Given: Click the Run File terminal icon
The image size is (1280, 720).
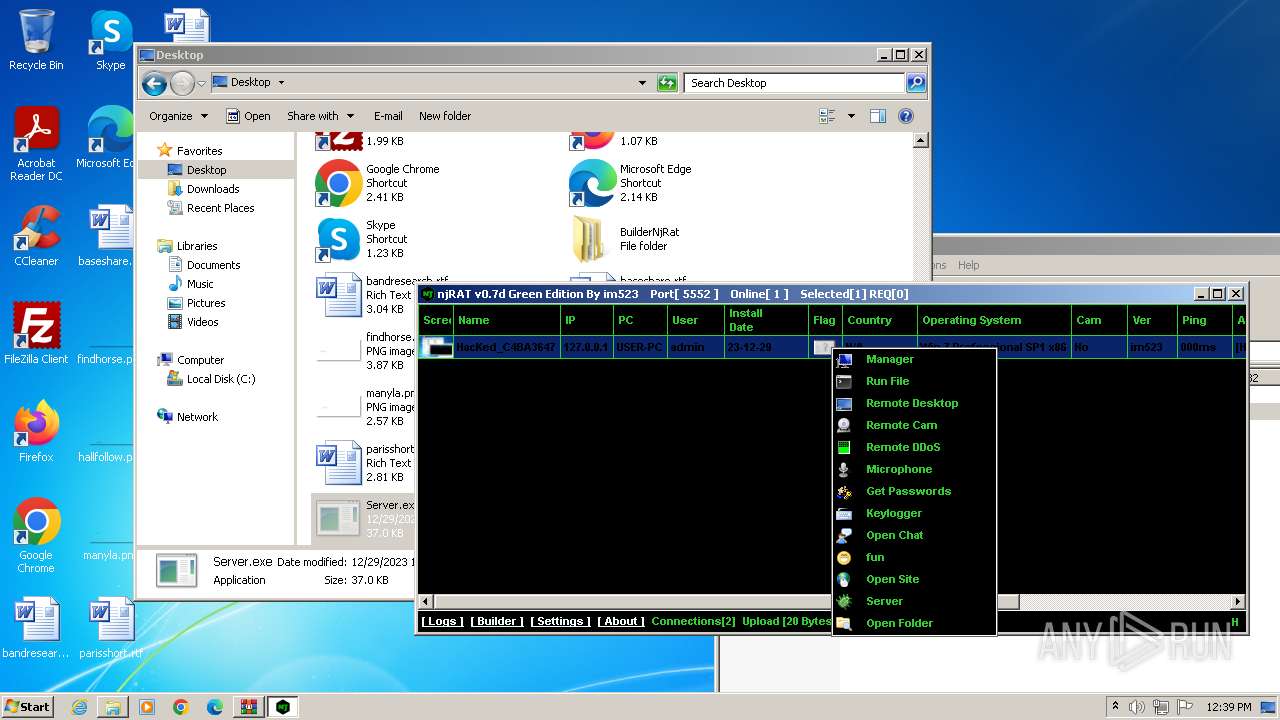Looking at the screenshot, I should tap(845, 381).
